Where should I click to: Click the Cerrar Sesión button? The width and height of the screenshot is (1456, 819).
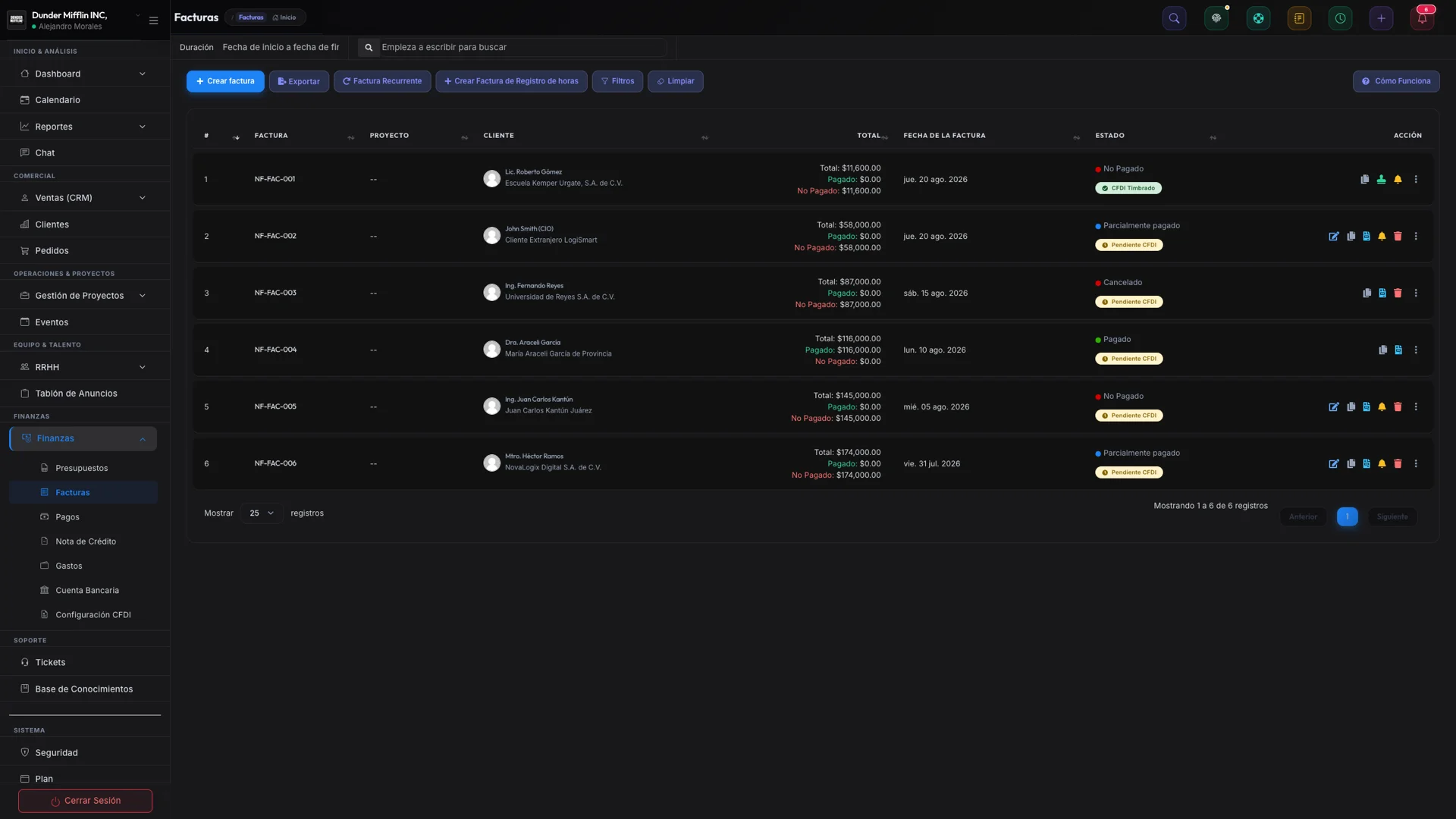[x=85, y=801]
